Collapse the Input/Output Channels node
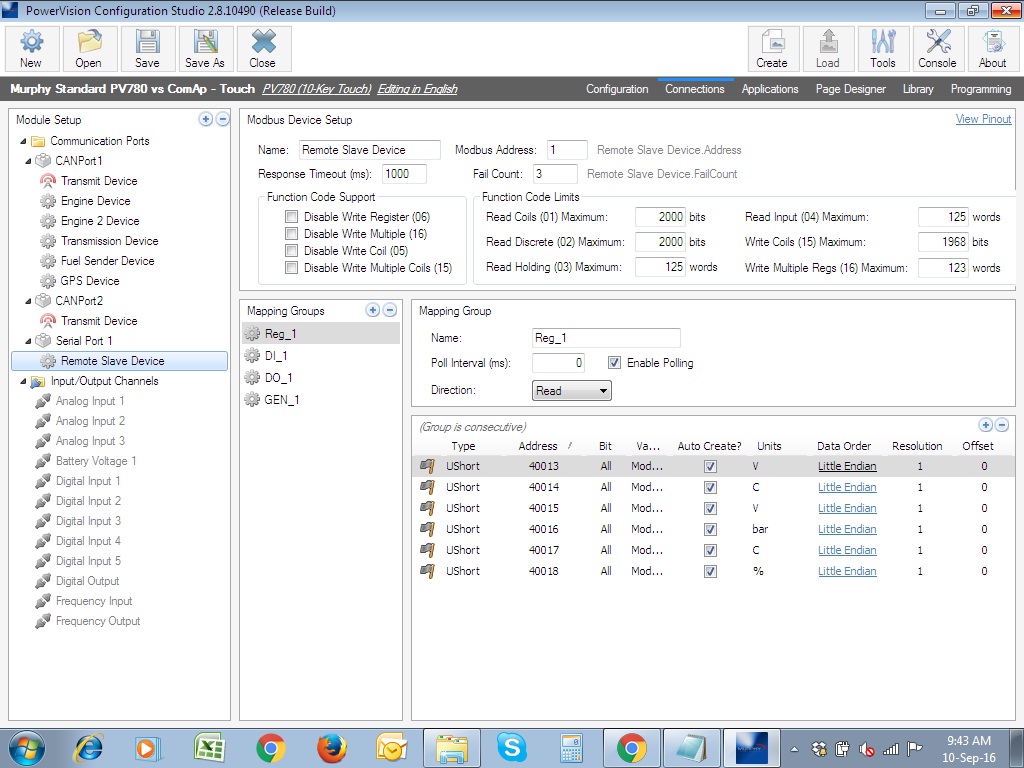This screenshot has height=768, width=1024. [x=23, y=381]
